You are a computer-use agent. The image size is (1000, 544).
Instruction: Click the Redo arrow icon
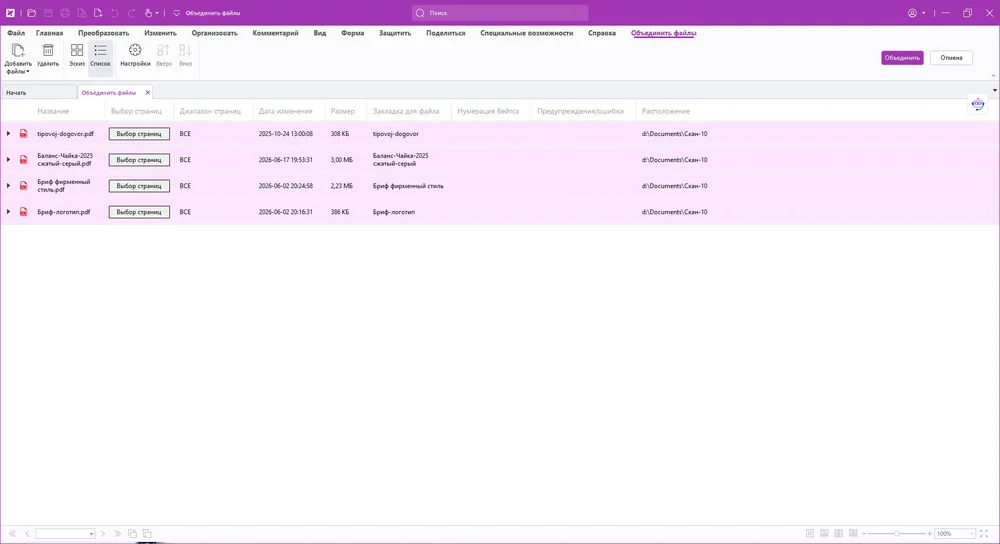(131, 13)
